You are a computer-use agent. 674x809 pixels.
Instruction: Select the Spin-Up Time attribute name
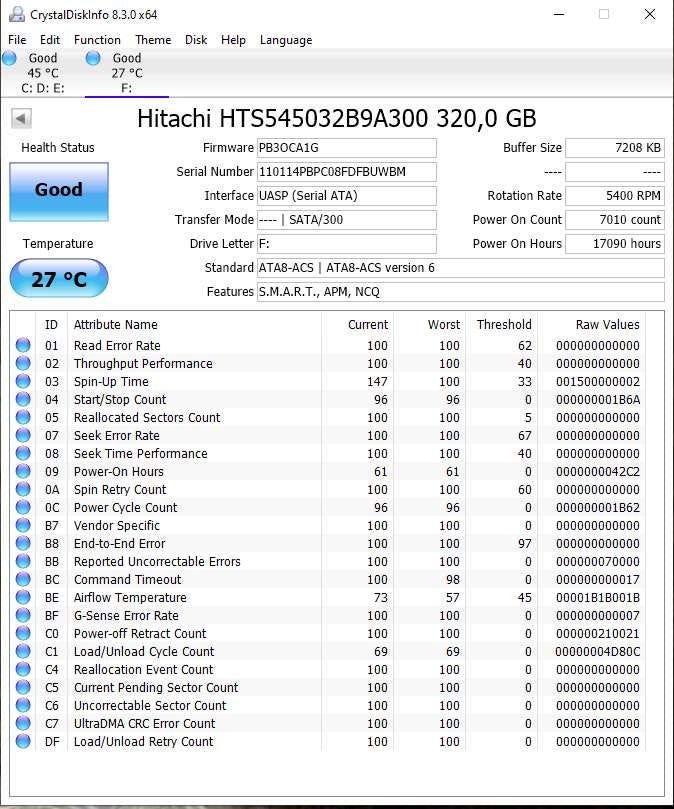tap(111, 381)
